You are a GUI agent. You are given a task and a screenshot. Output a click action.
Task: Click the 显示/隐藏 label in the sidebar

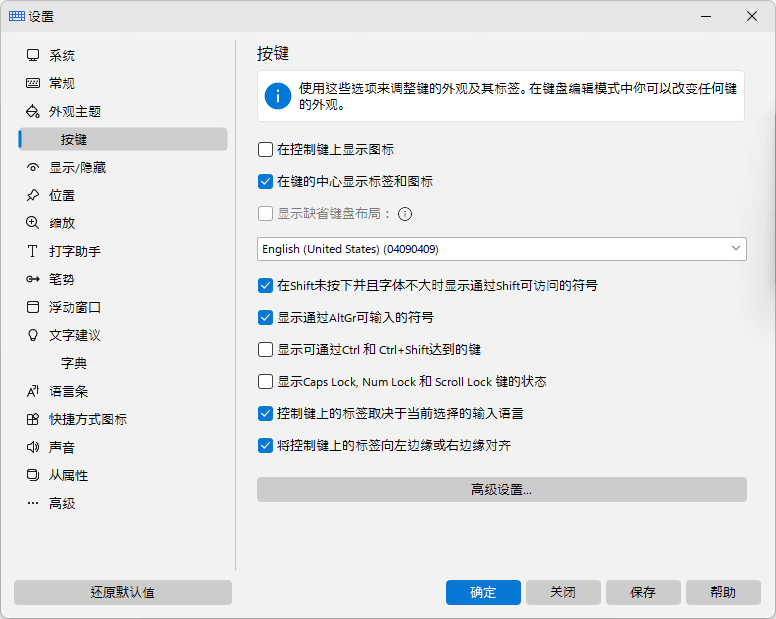pos(77,168)
